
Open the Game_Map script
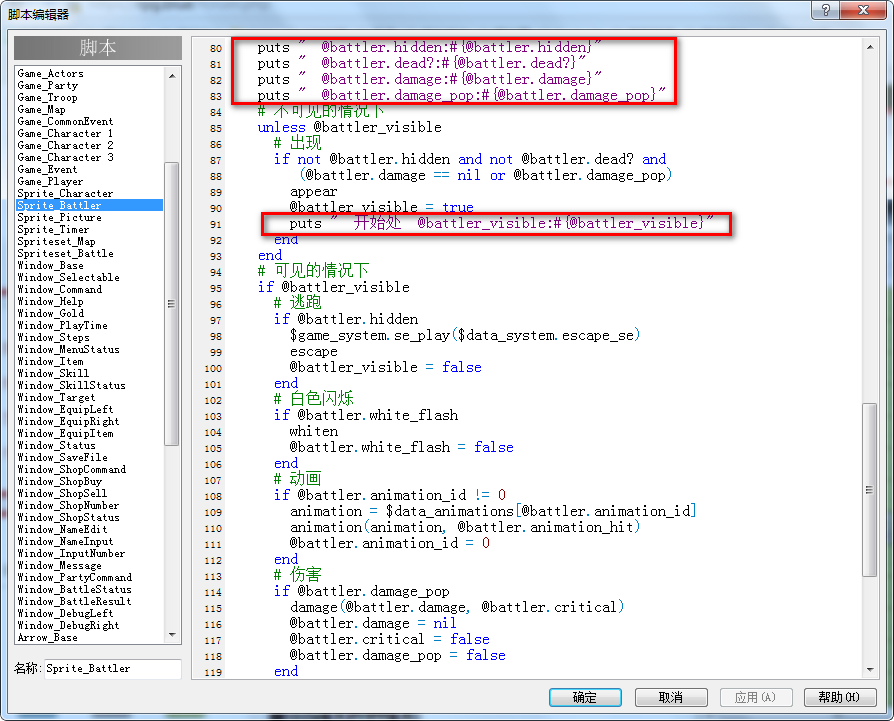42,109
